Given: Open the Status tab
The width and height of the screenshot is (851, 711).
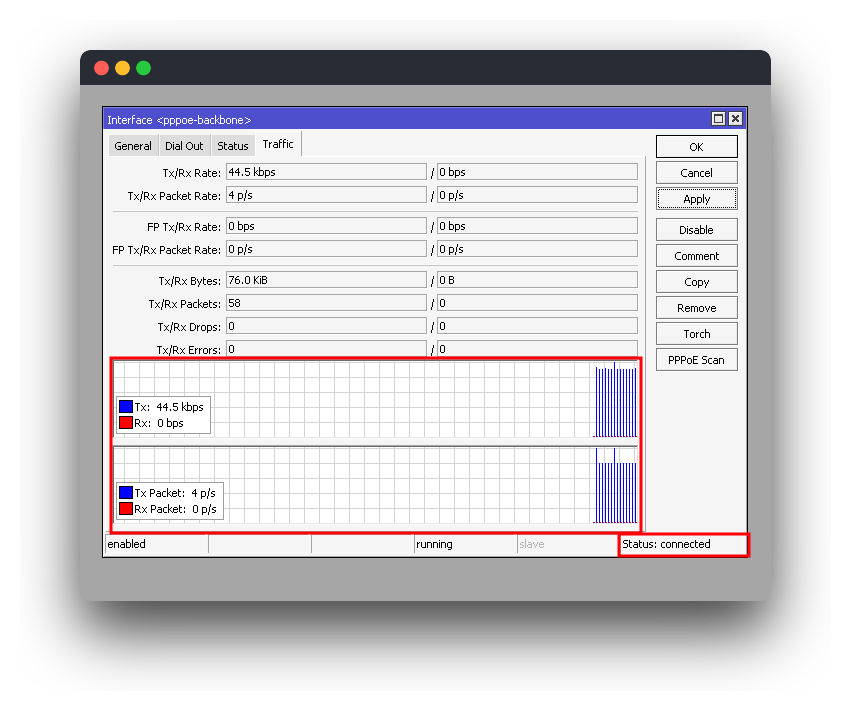Looking at the screenshot, I should tap(232, 145).
